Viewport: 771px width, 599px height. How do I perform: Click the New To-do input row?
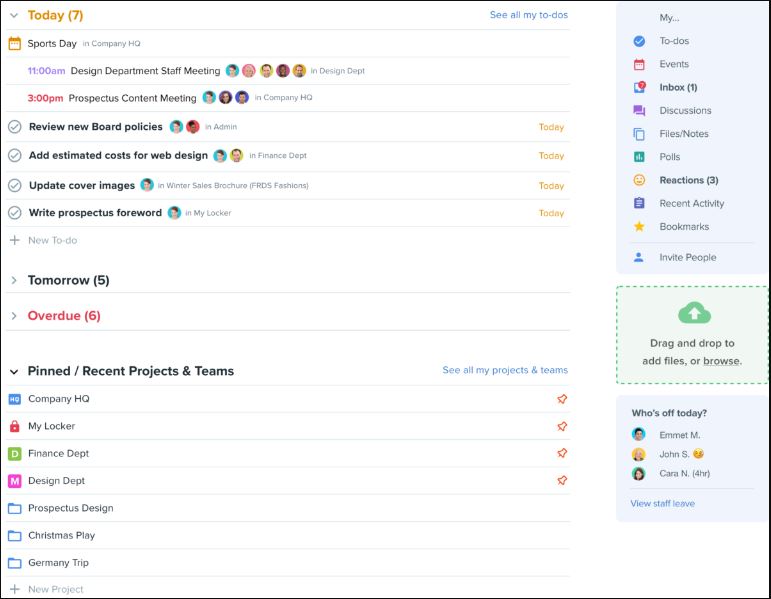pos(52,240)
